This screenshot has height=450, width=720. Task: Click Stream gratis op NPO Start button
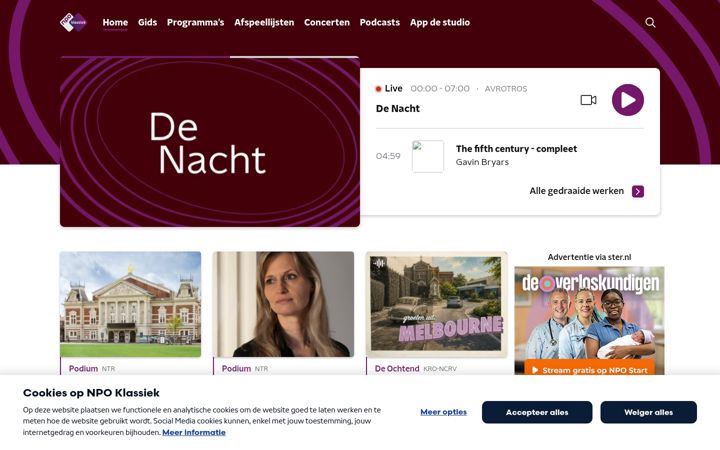pos(590,370)
